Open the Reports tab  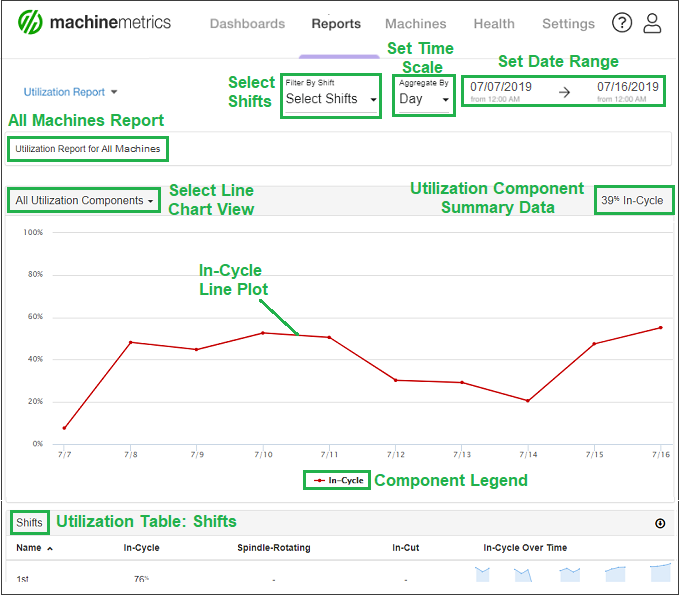pyautogui.click(x=336, y=23)
